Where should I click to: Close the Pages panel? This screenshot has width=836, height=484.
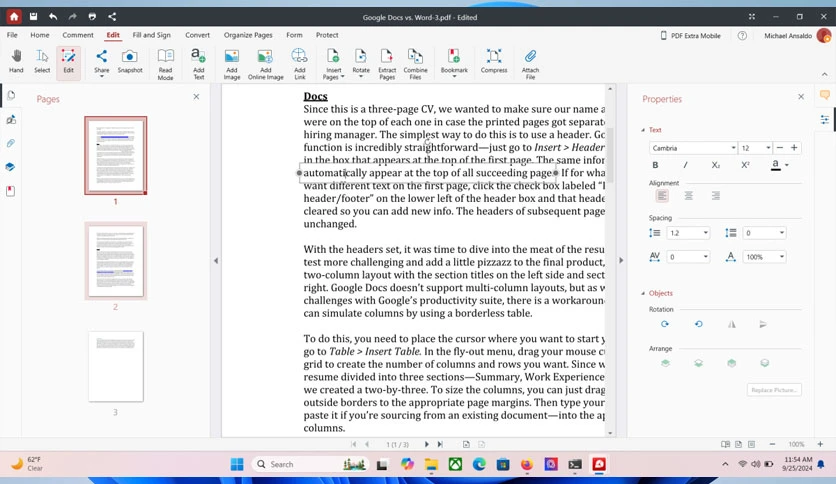[196, 96]
